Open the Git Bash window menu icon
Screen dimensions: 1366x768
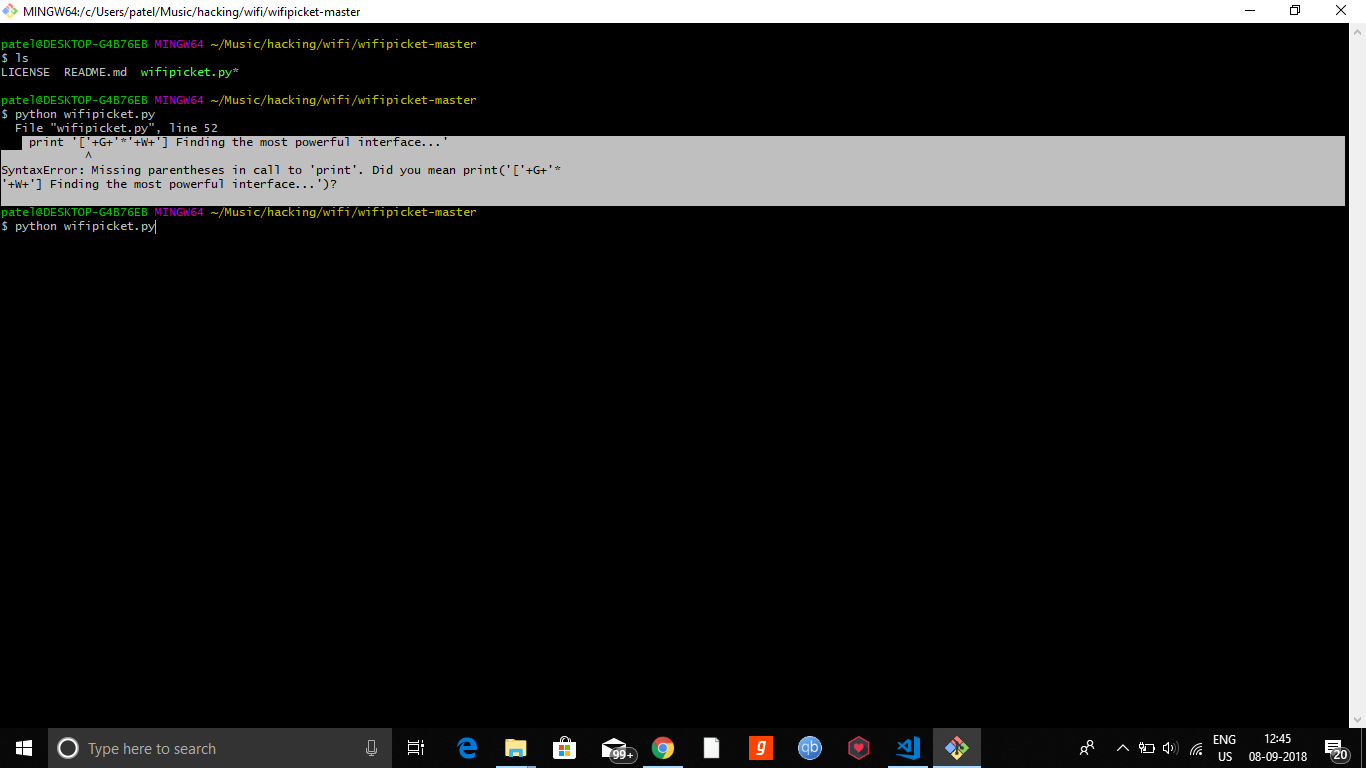(10, 11)
